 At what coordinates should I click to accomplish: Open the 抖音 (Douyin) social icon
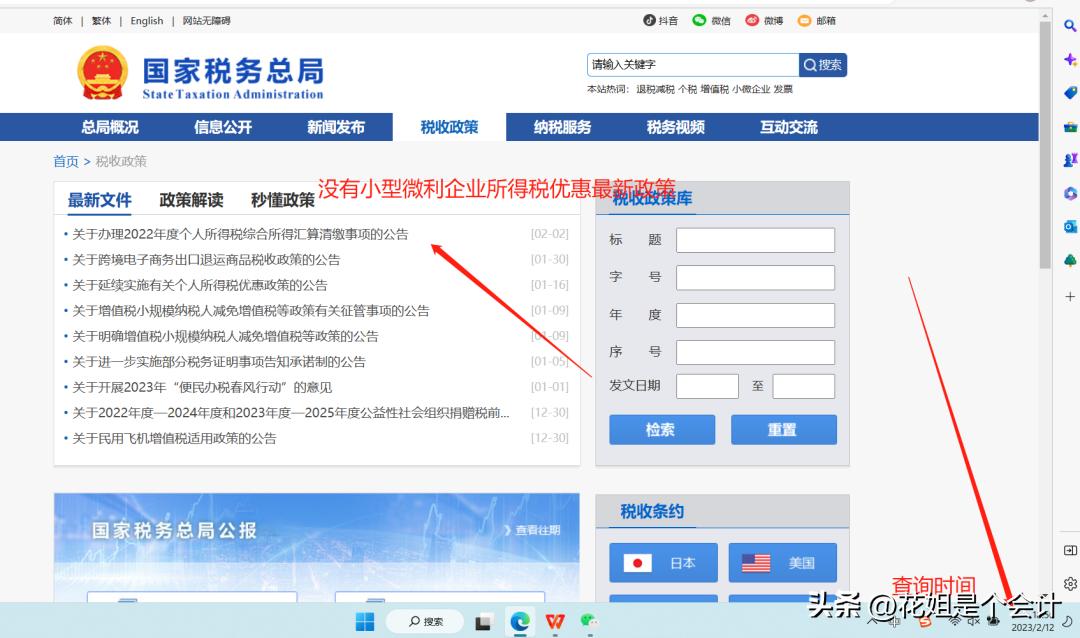(x=650, y=20)
